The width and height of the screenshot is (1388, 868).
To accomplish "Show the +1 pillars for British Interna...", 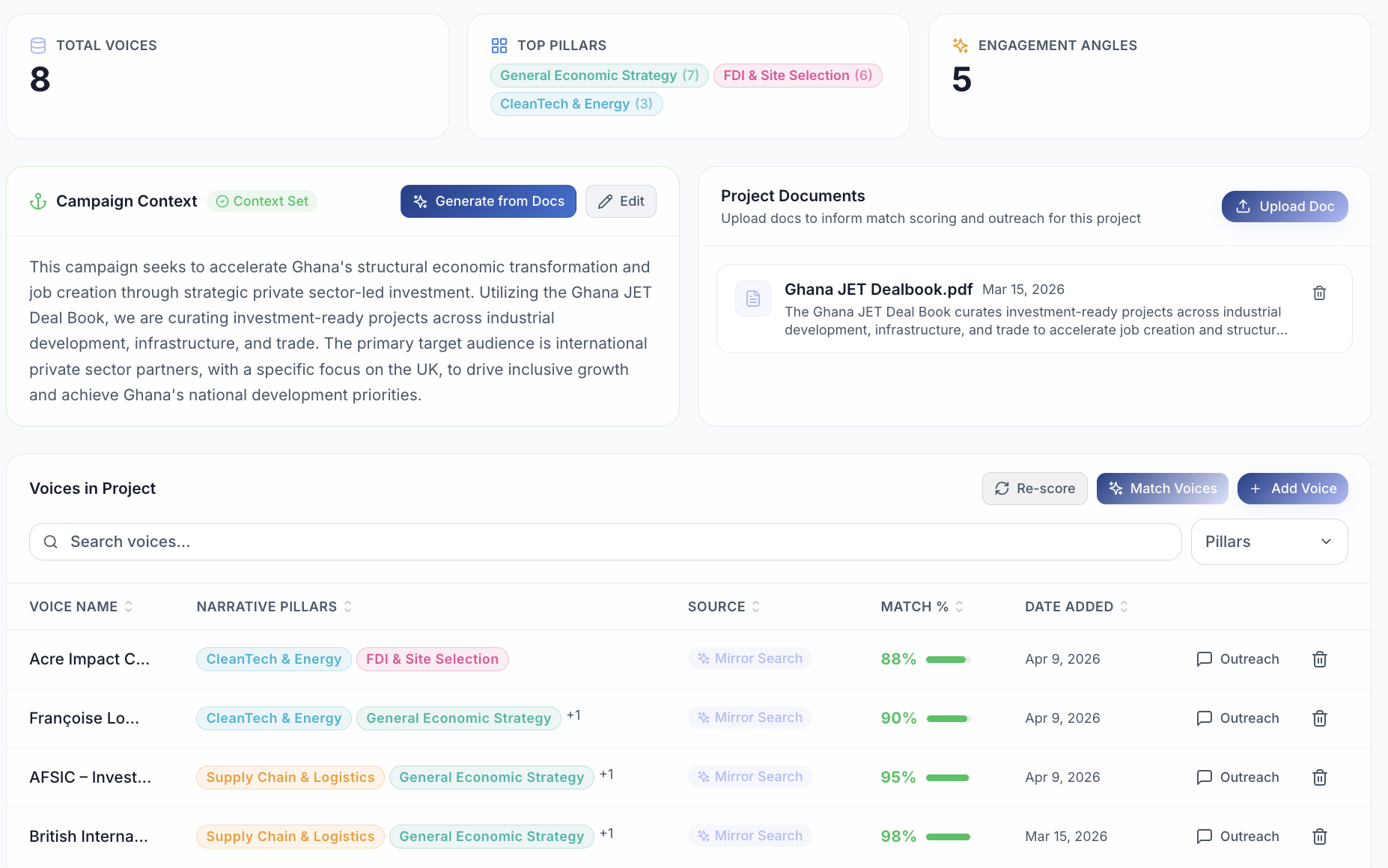I will (606, 834).
